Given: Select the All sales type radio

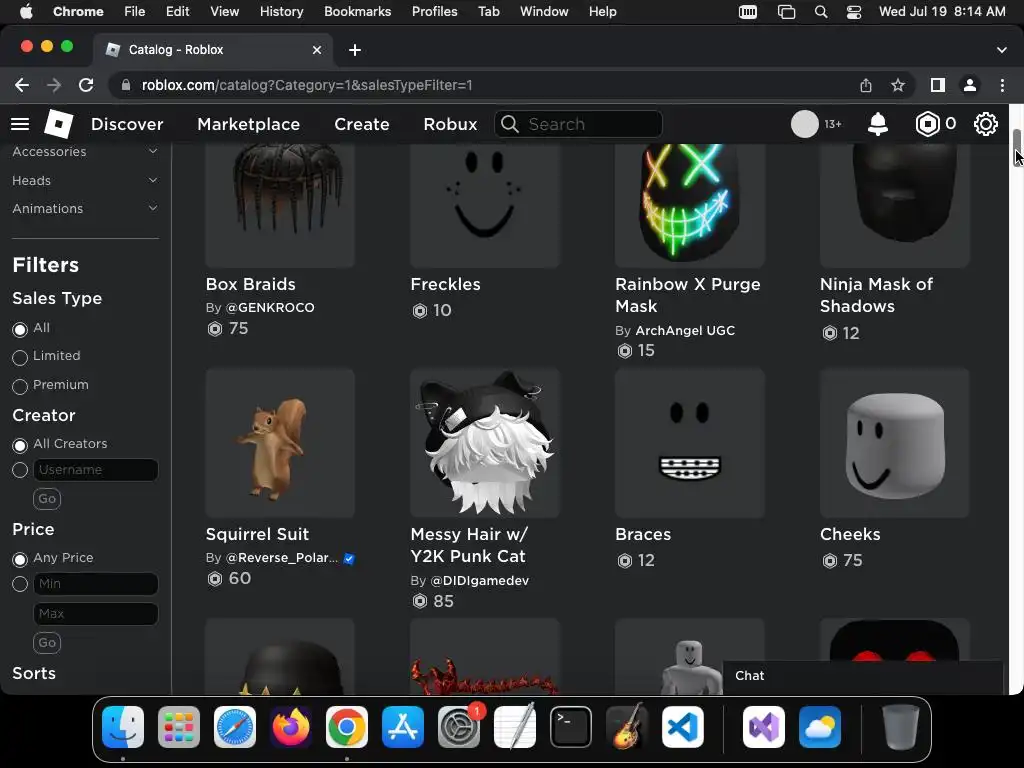Looking at the screenshot, I should click(x=20, y=329).
